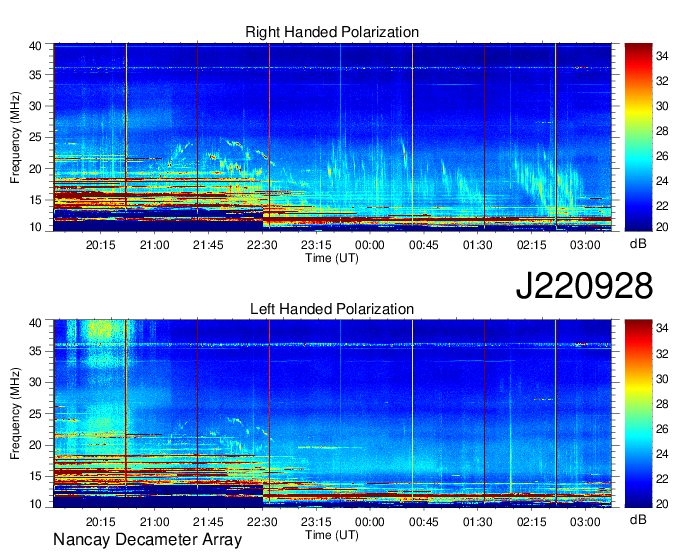Click the 10 MHz tick on Left Handed axis
Image resolution: width=680 pixels, height=552 pixels.
click(35, 503)
